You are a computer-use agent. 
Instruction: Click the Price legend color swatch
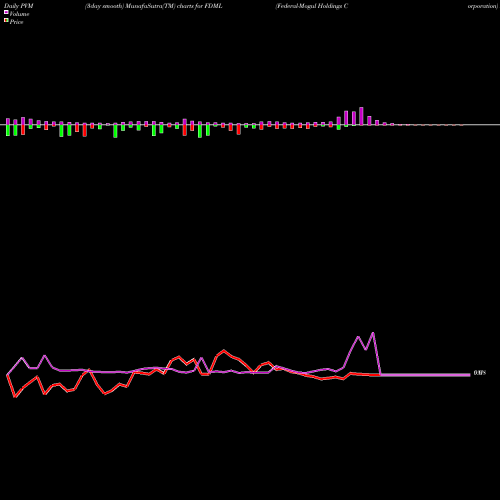[6, 20]
